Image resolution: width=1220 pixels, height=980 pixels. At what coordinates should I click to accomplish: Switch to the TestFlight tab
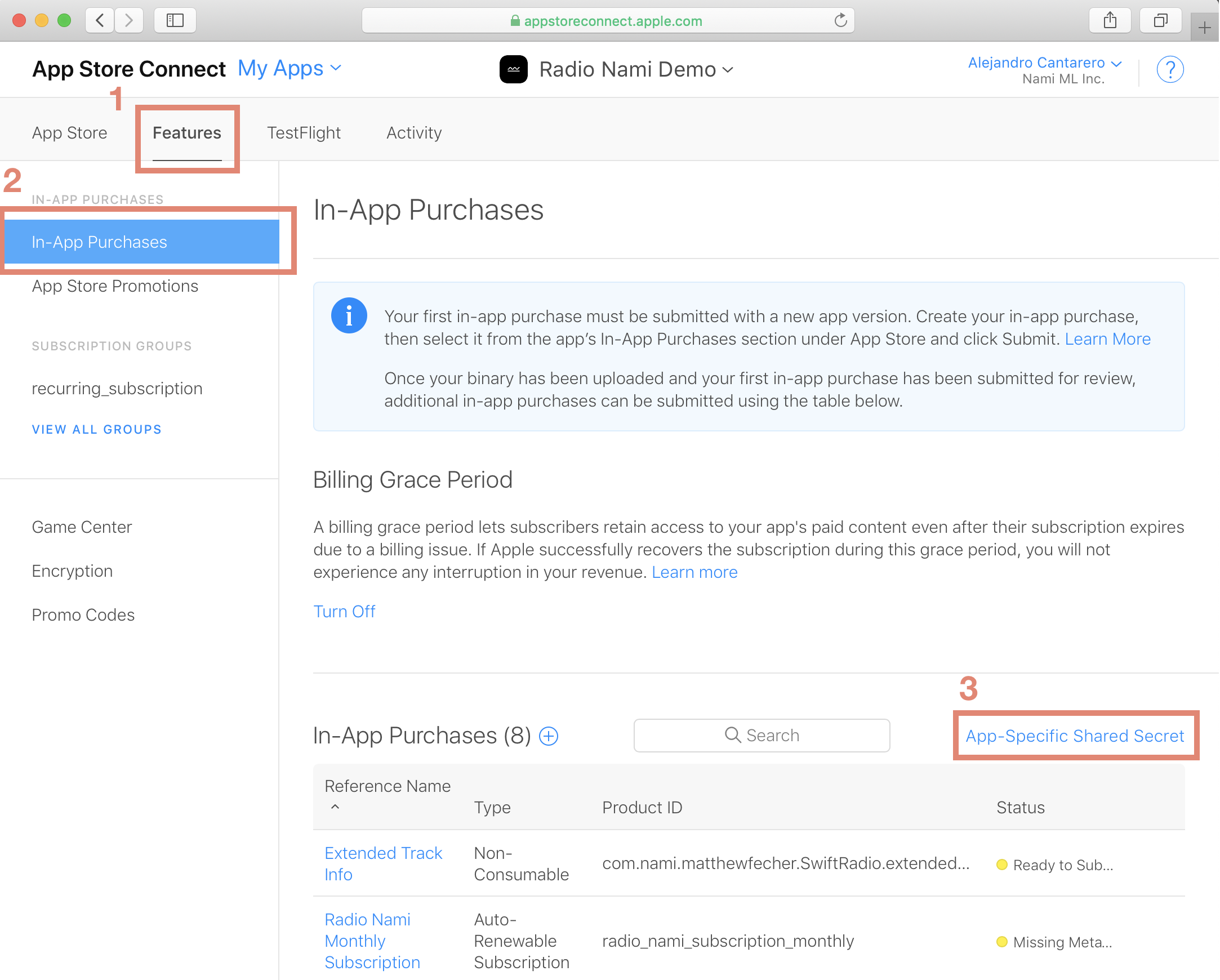[x=303, y=133]
